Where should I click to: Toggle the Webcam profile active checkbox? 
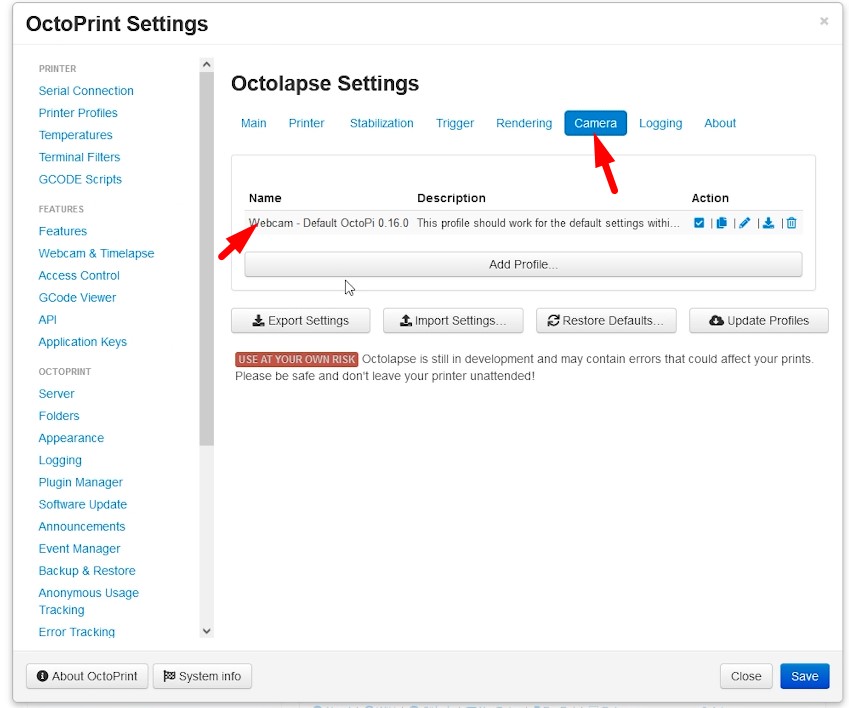click(699, 223)
